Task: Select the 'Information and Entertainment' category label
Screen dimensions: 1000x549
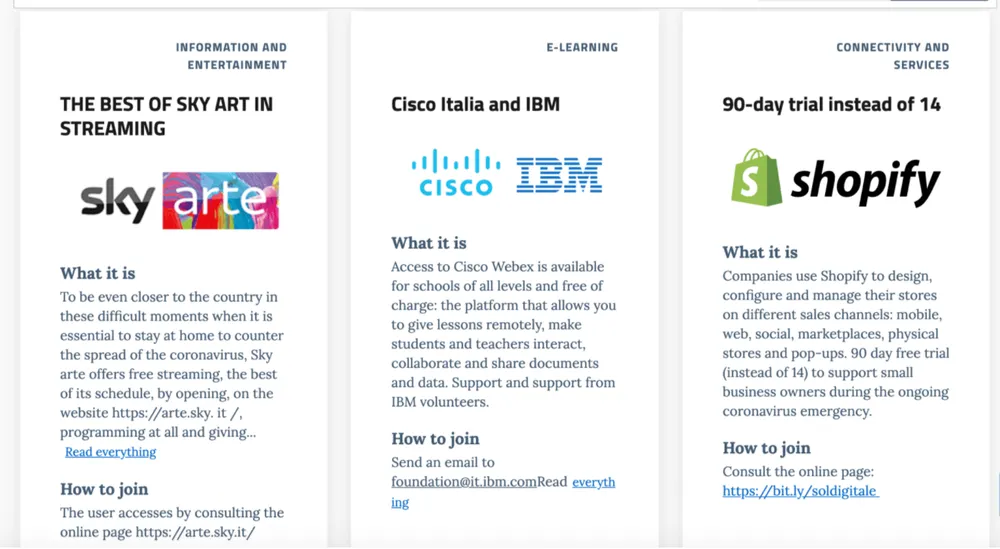Action: click(x=231, y=56)
